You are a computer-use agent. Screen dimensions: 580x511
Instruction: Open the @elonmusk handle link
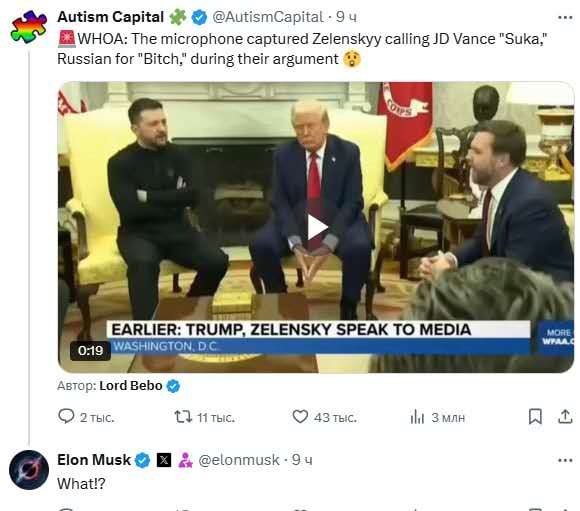239,460
